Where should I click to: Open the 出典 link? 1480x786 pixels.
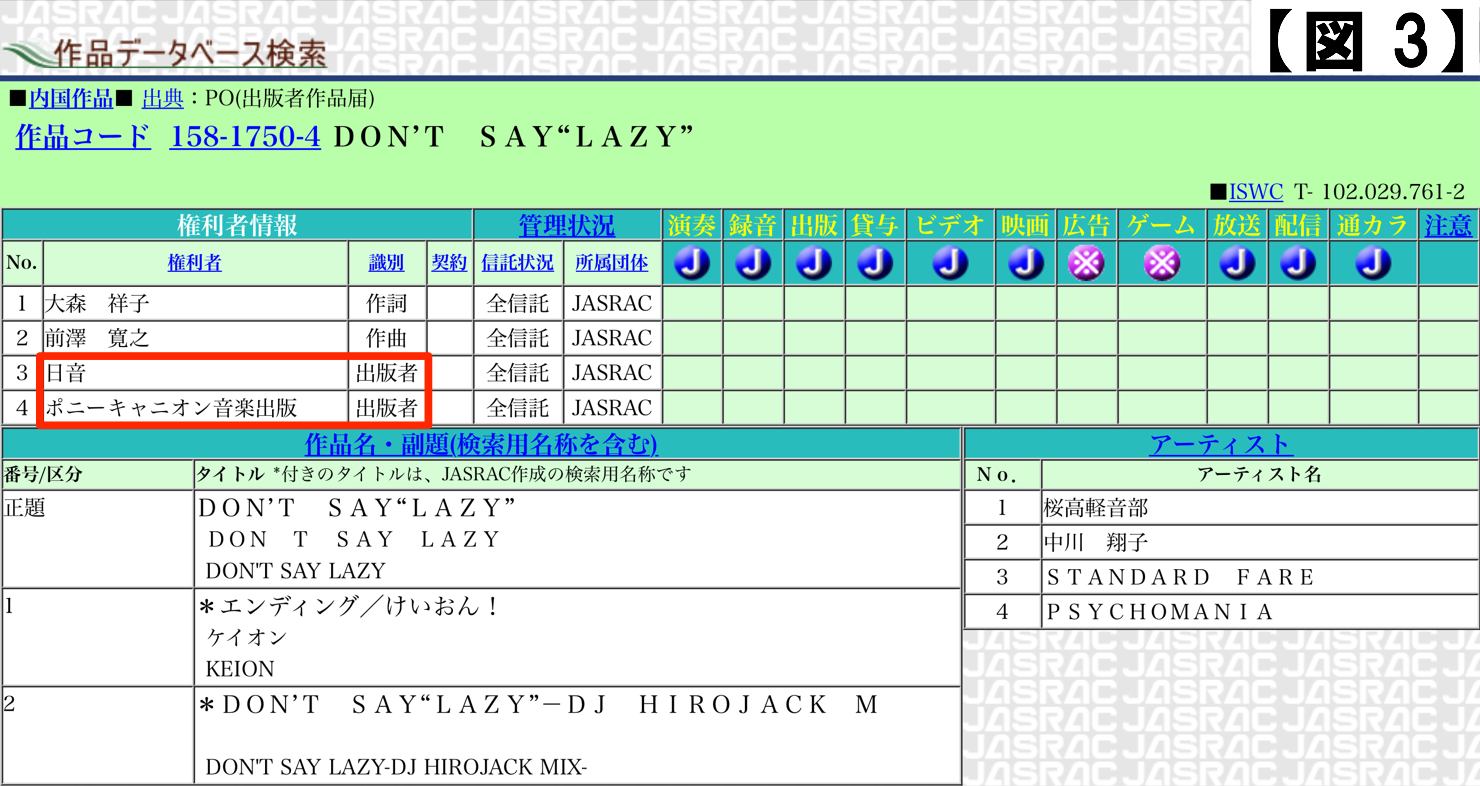pos(163,99)
